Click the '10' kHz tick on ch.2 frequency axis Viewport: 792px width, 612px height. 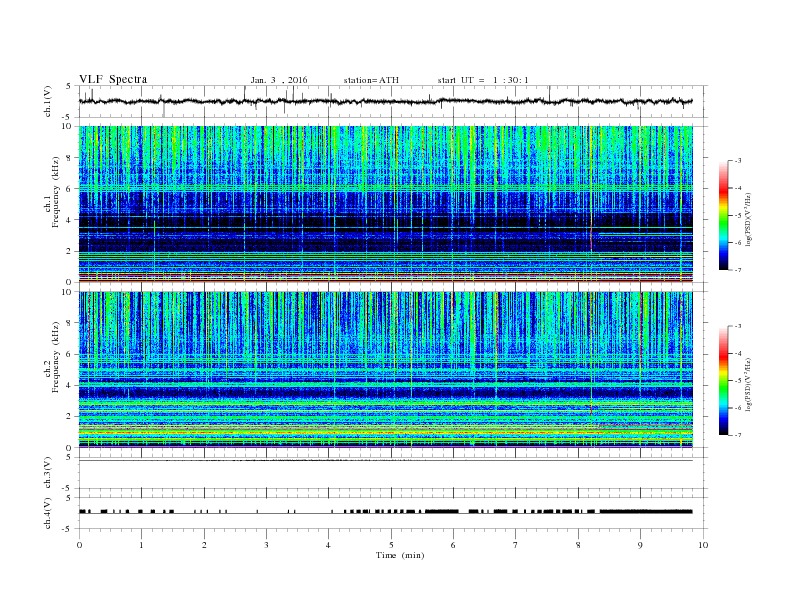[67, 292]
